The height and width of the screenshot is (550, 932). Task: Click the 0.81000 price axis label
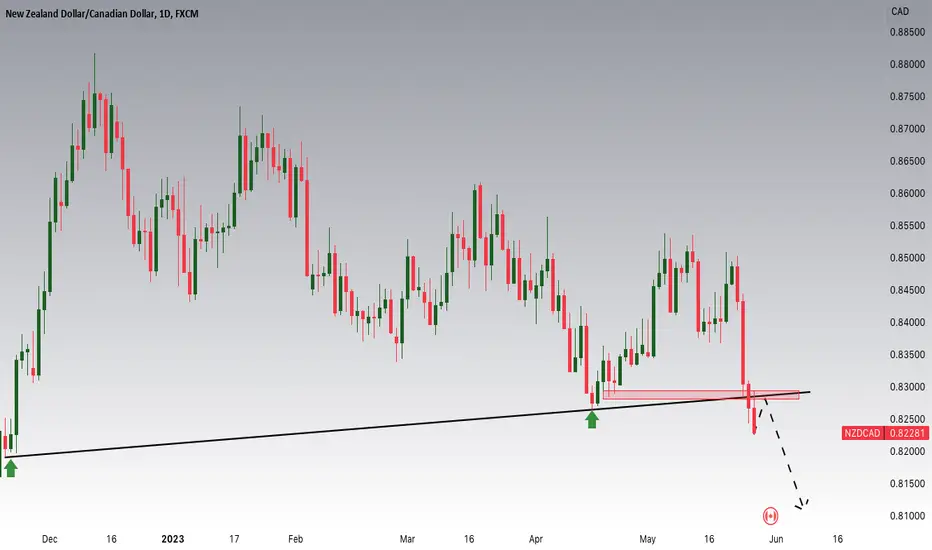tap(907, 516)
